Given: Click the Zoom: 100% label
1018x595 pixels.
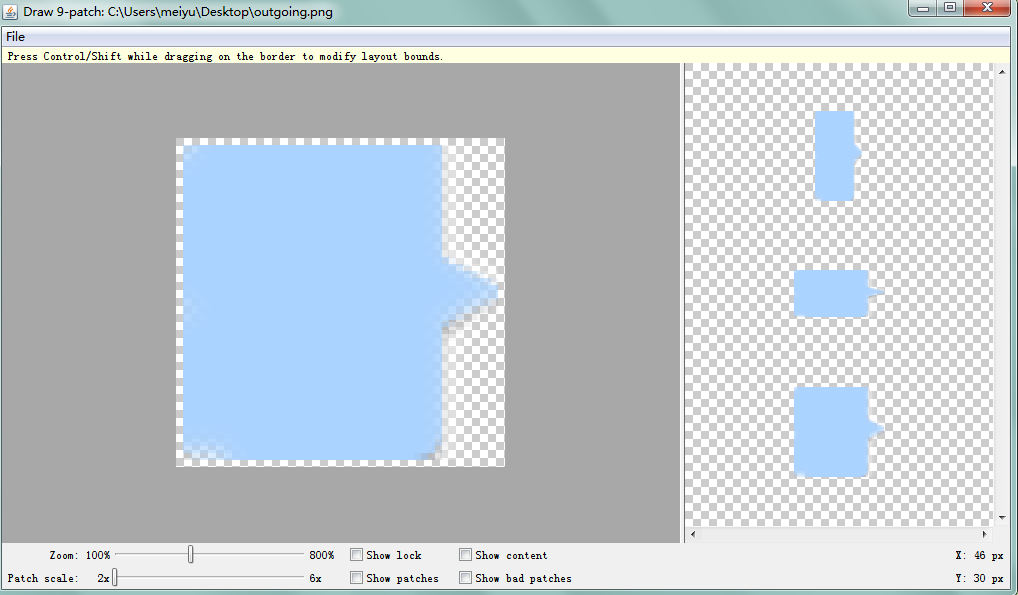Looking at the screenshot, I should 80,555.
